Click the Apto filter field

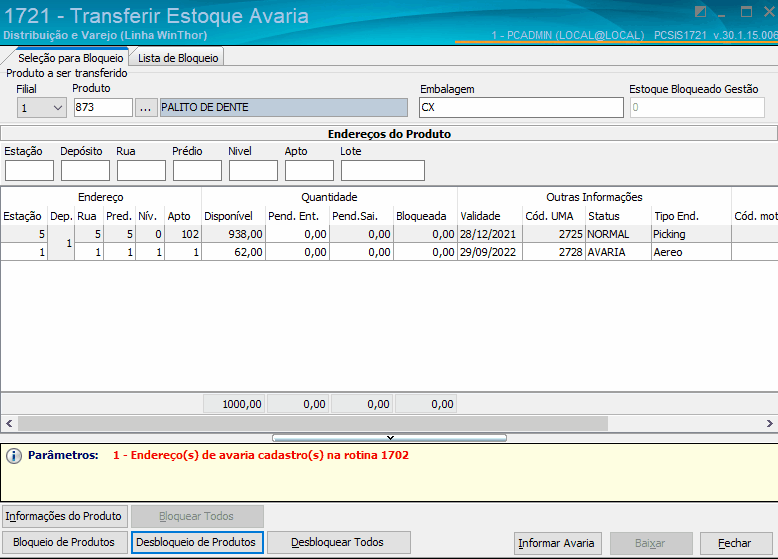click(309, 171)
